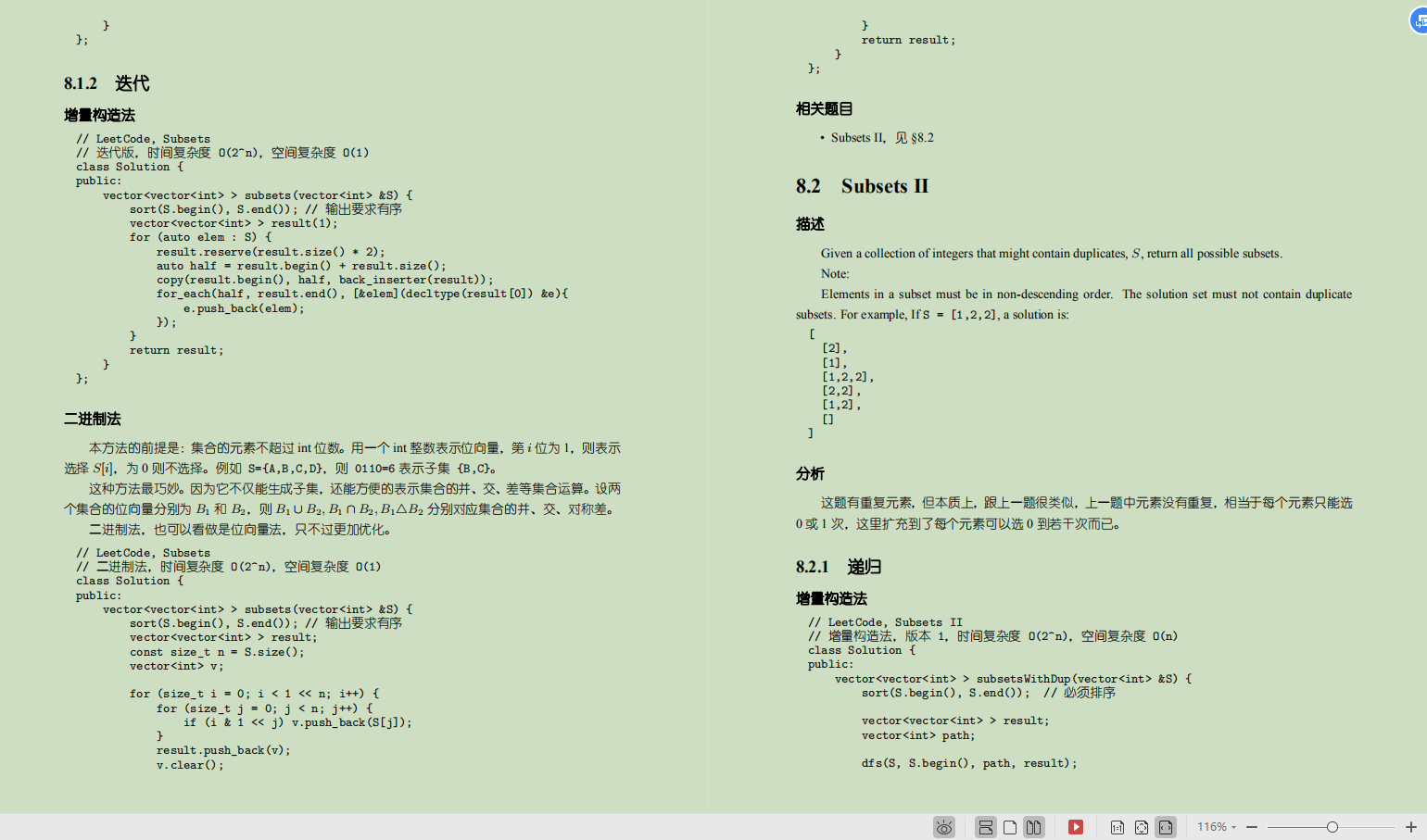The height and width of the screenshot is (840, 1427).
Task: Open the blue floating assistant icon
Action: point(1419,19)
